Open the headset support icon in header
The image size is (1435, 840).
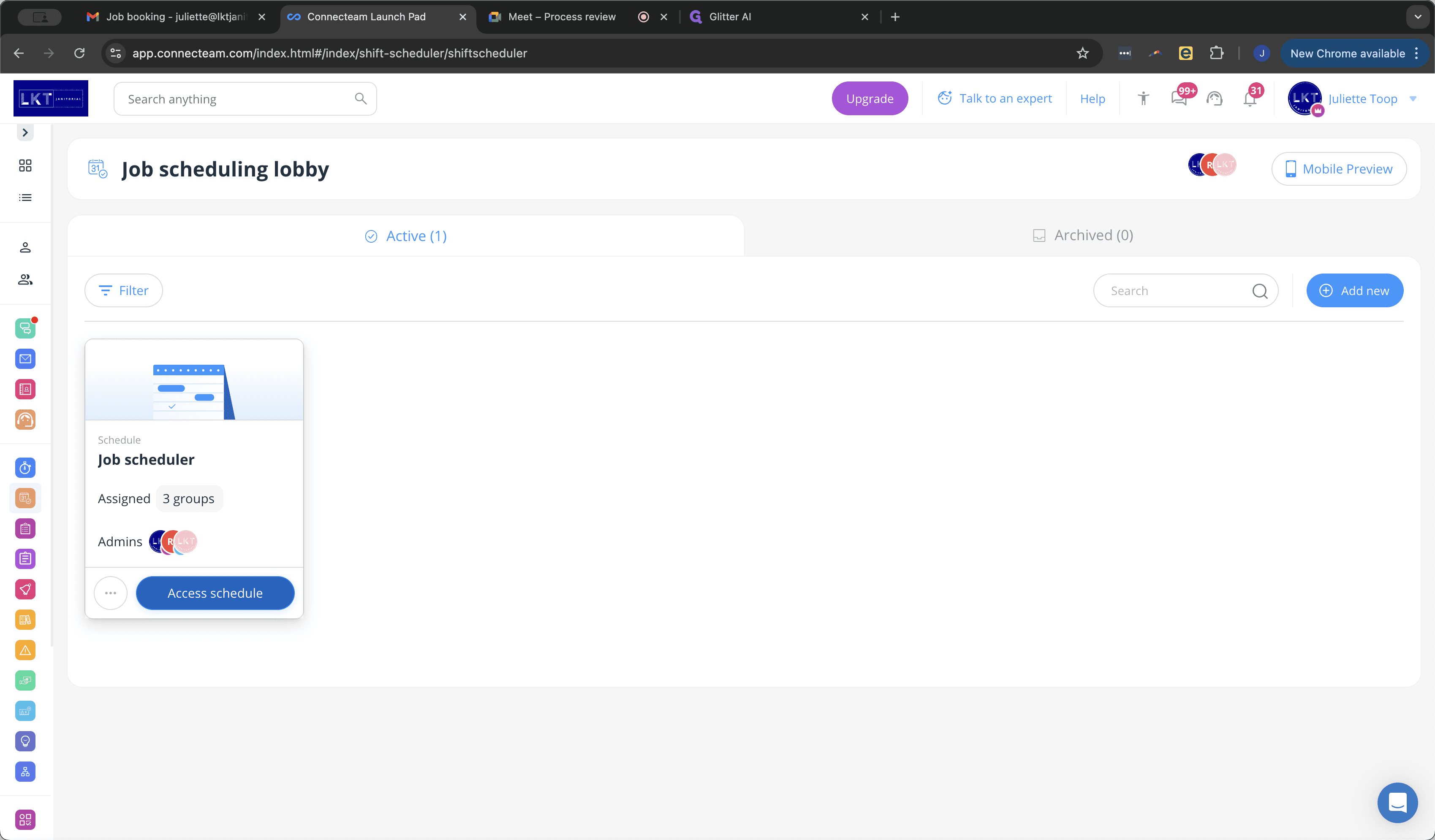(1214, 98)
